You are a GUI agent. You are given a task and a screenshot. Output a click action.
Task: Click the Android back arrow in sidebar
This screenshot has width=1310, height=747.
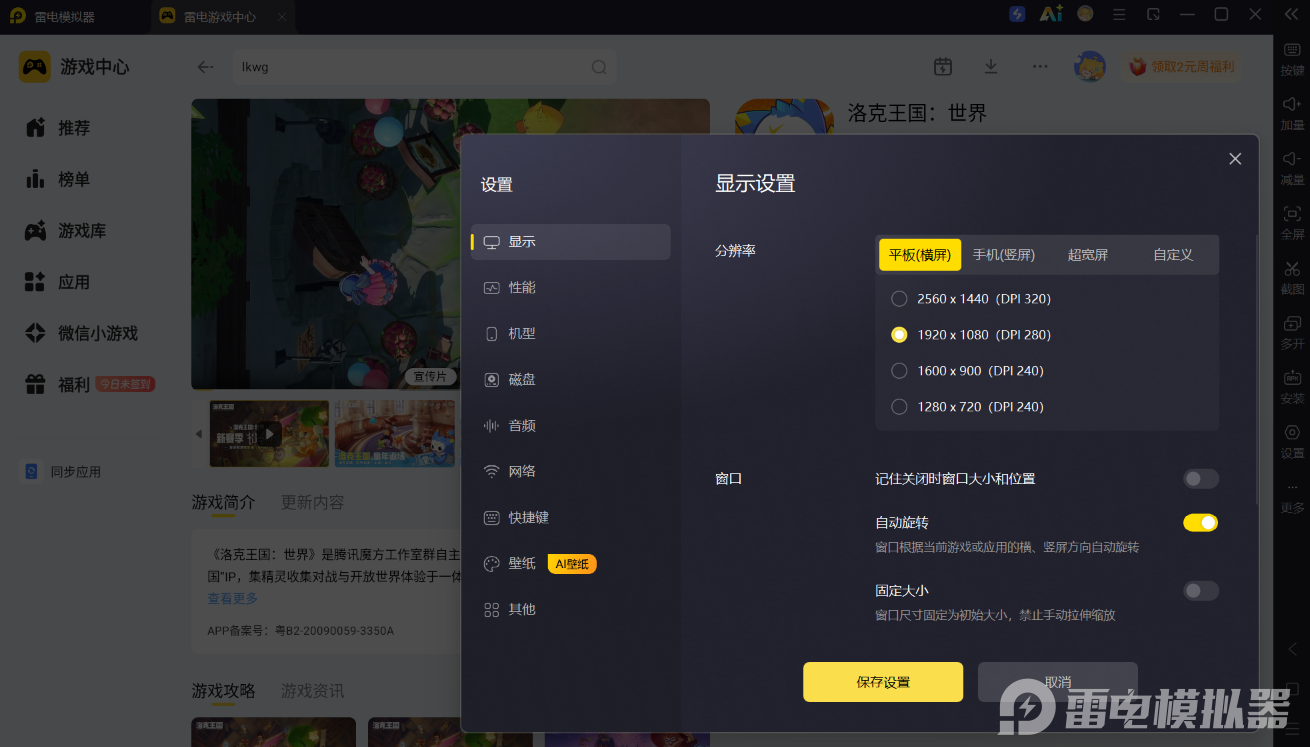point(1292,649)
